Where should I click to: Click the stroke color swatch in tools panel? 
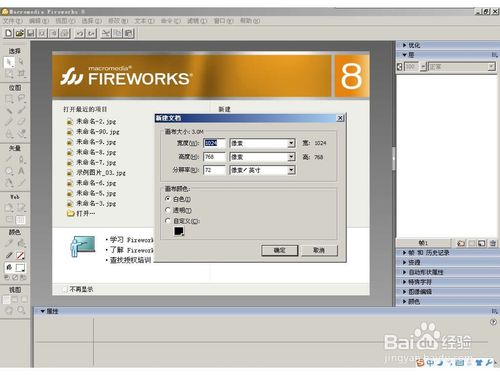click(x=20, y=256)
